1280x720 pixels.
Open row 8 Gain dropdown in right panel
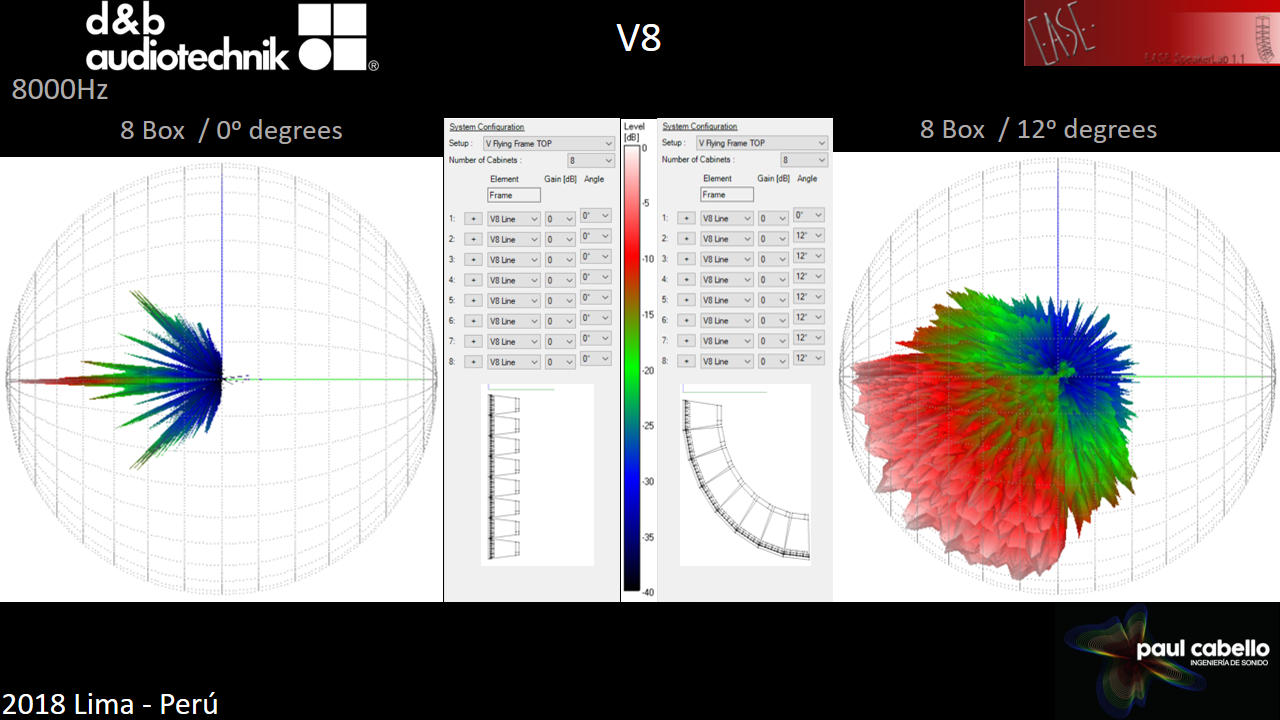[773, 361]
